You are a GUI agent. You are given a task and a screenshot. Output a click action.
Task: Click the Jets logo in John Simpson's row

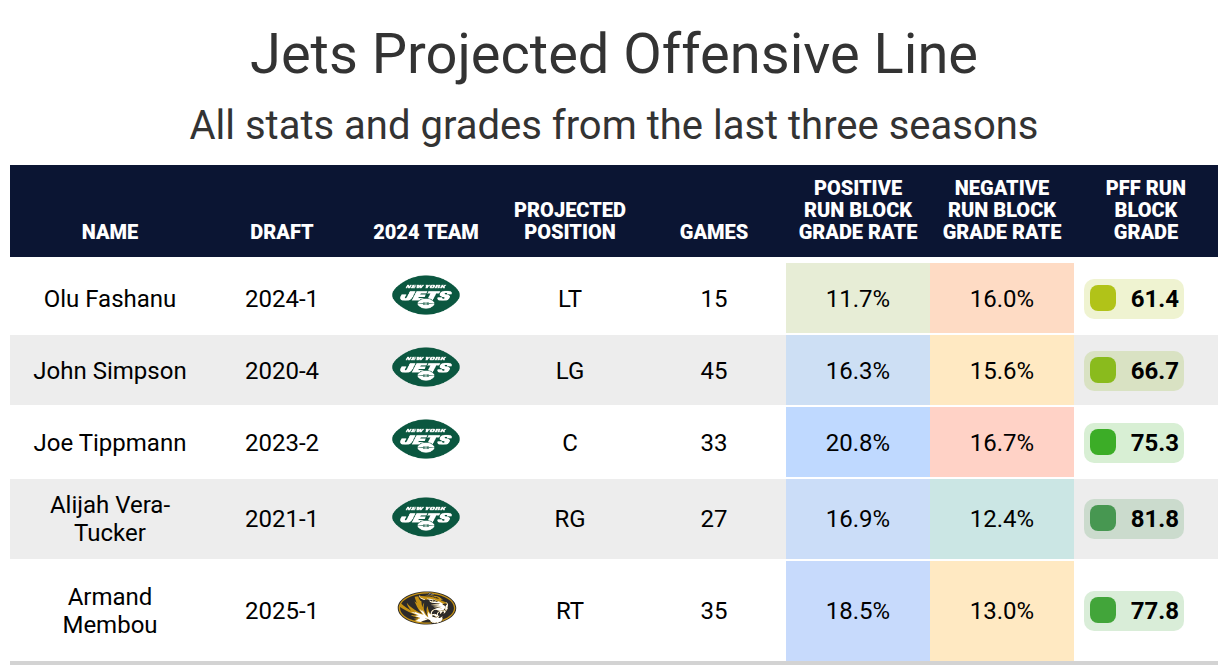[426, 369]
